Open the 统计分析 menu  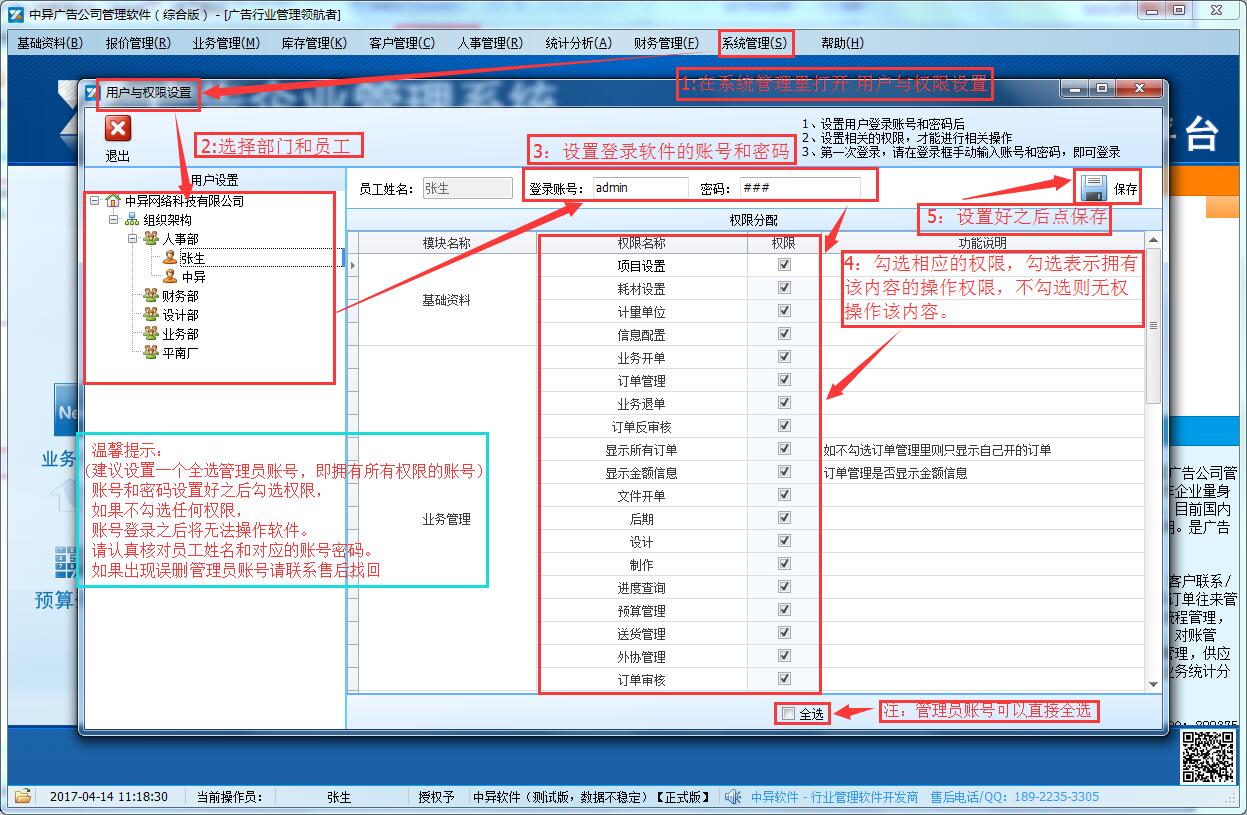pos(578,43)
